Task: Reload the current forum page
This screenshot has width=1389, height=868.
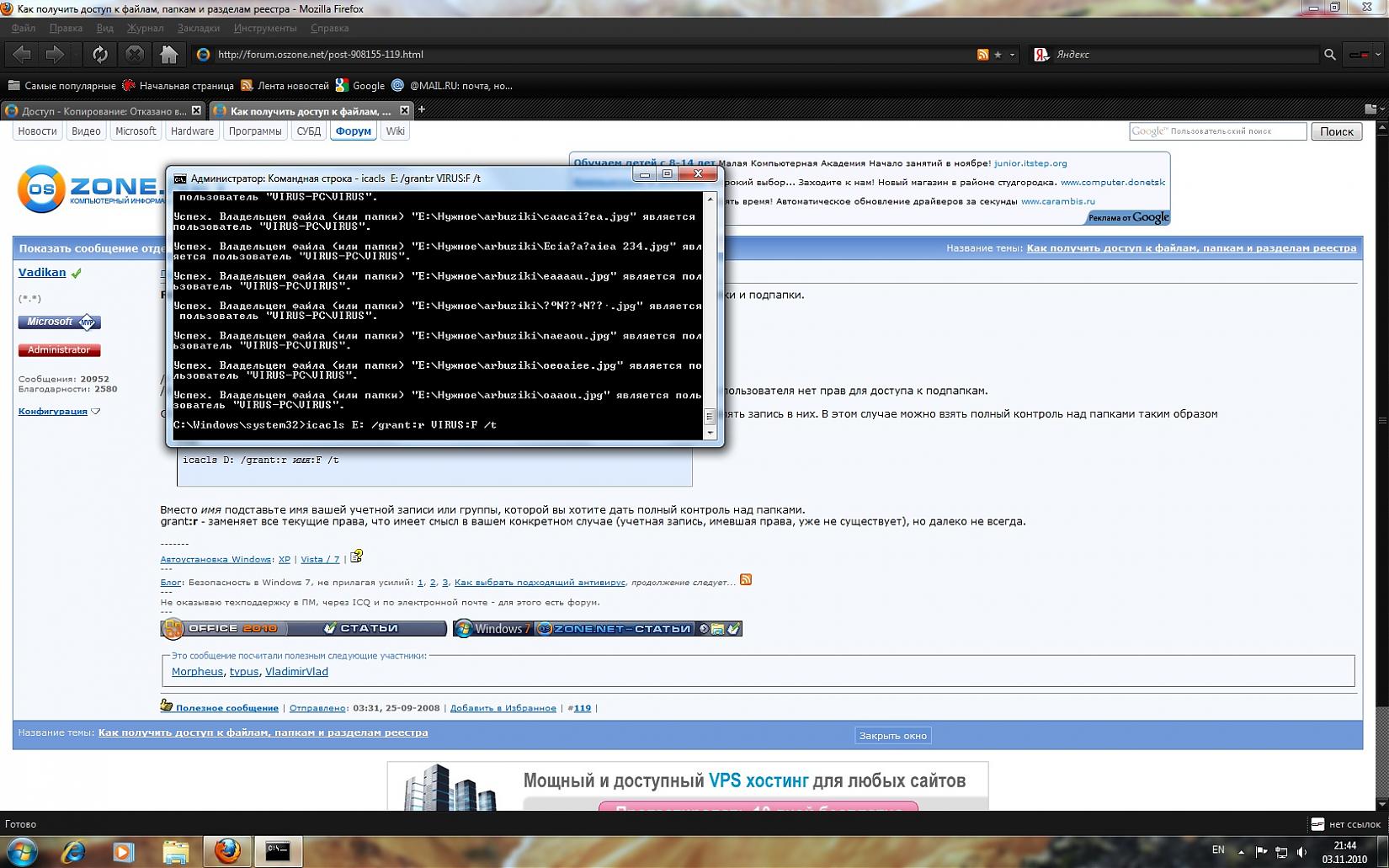Action: 100,55
